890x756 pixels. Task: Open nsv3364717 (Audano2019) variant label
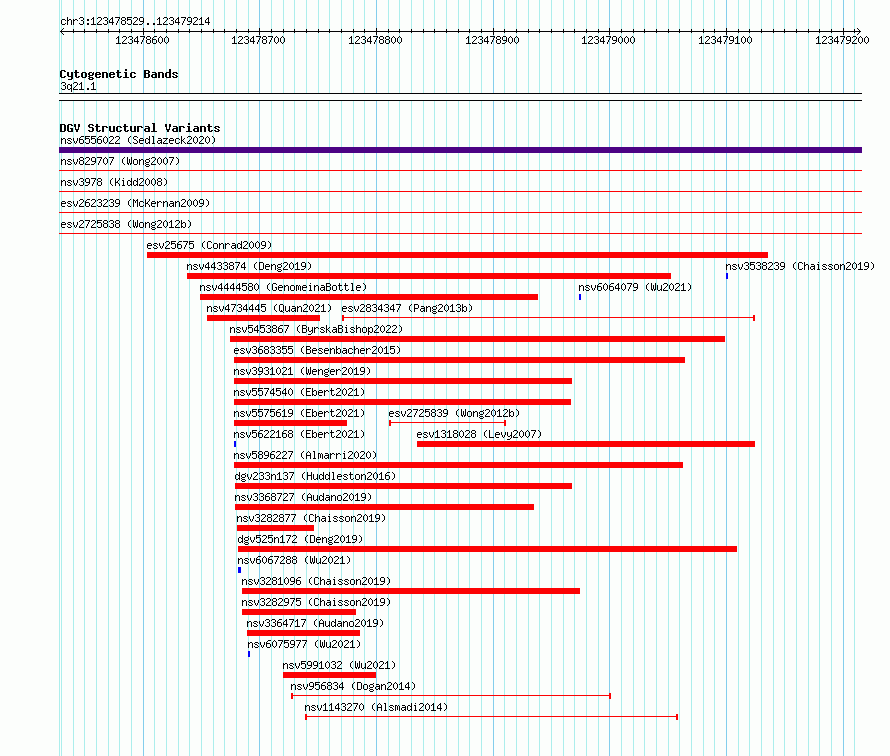315,623
